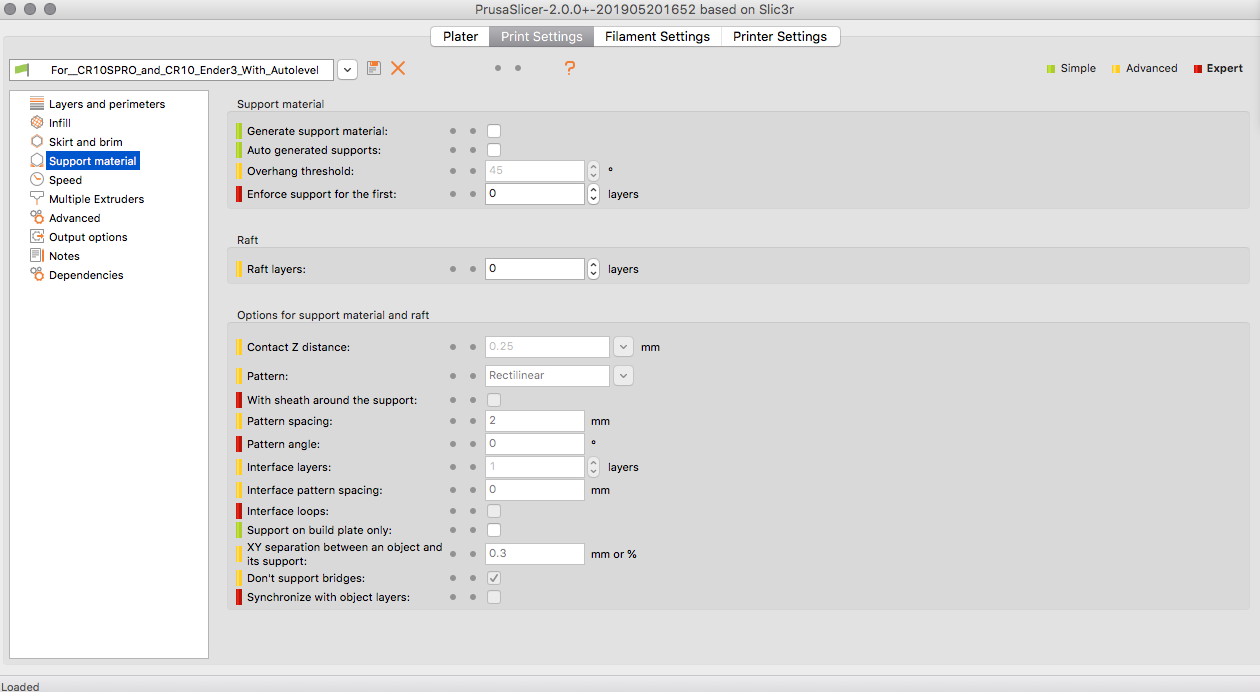Open the help question mark
Viewport: 1260px width, 692px height.
click(x=570, y=68)
